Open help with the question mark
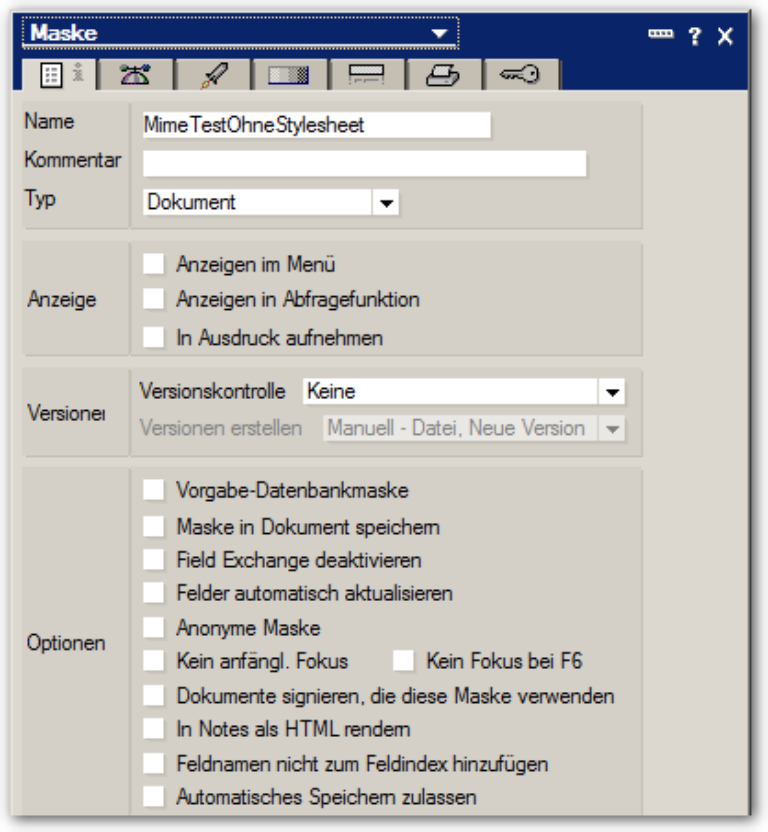Image resolution: width=768 pixels, height=832 pixels. point(695,36)
